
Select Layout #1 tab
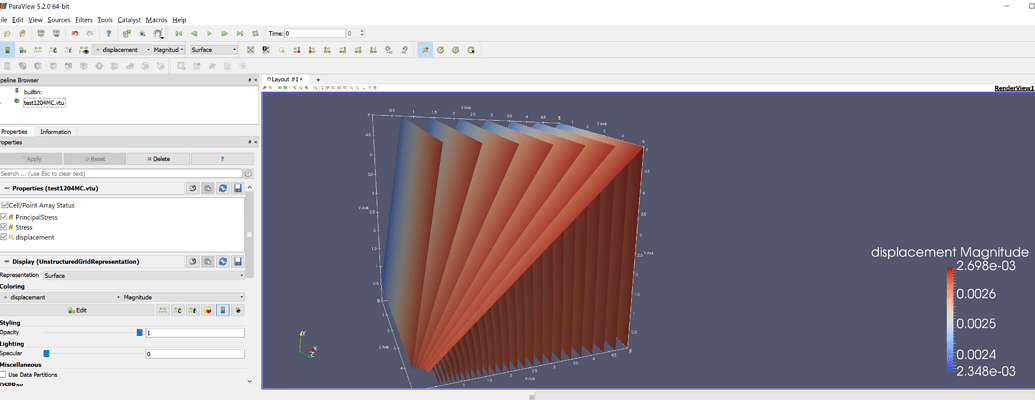point(284,79)
